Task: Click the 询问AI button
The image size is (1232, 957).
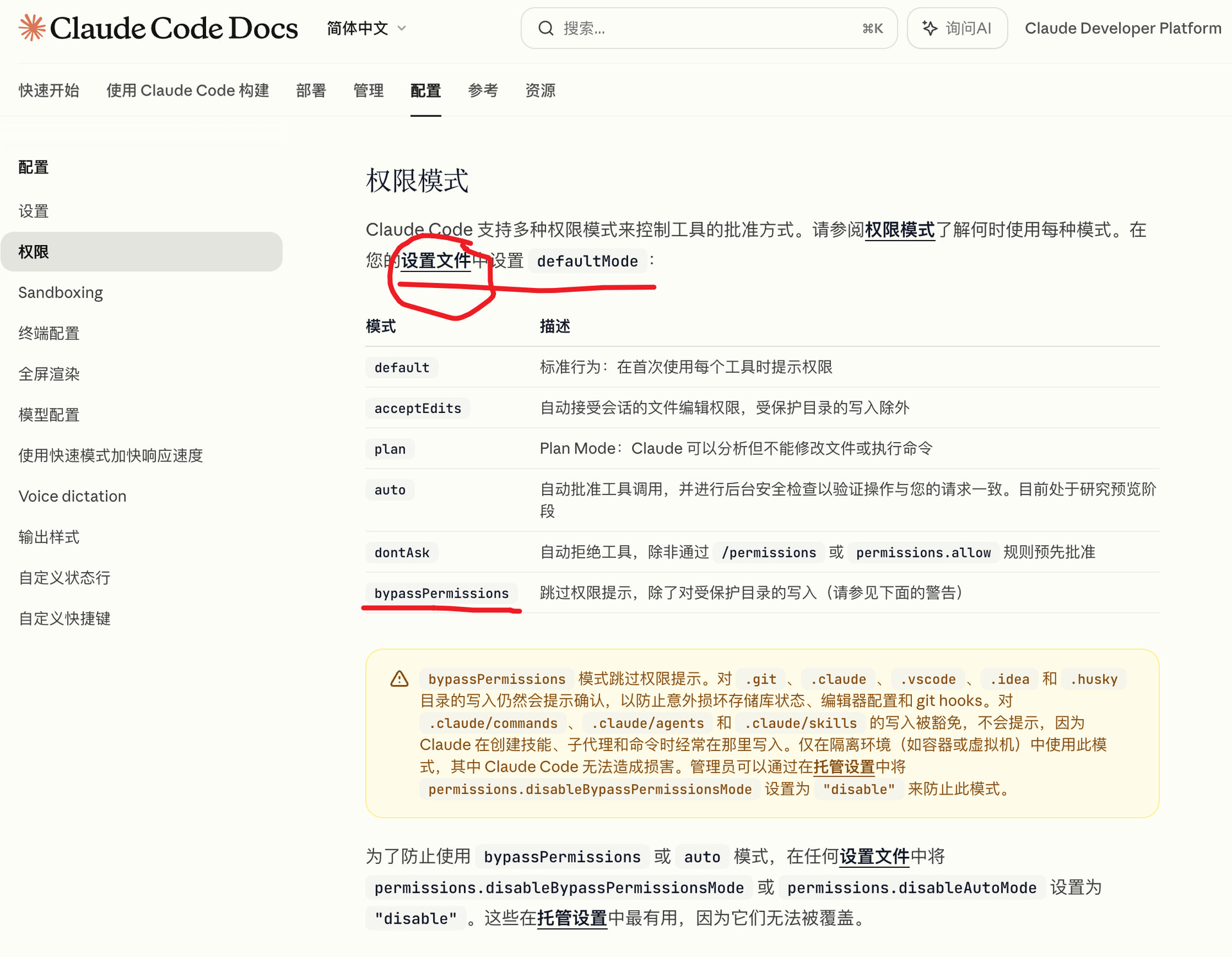Action: click(x=957, y=28)
